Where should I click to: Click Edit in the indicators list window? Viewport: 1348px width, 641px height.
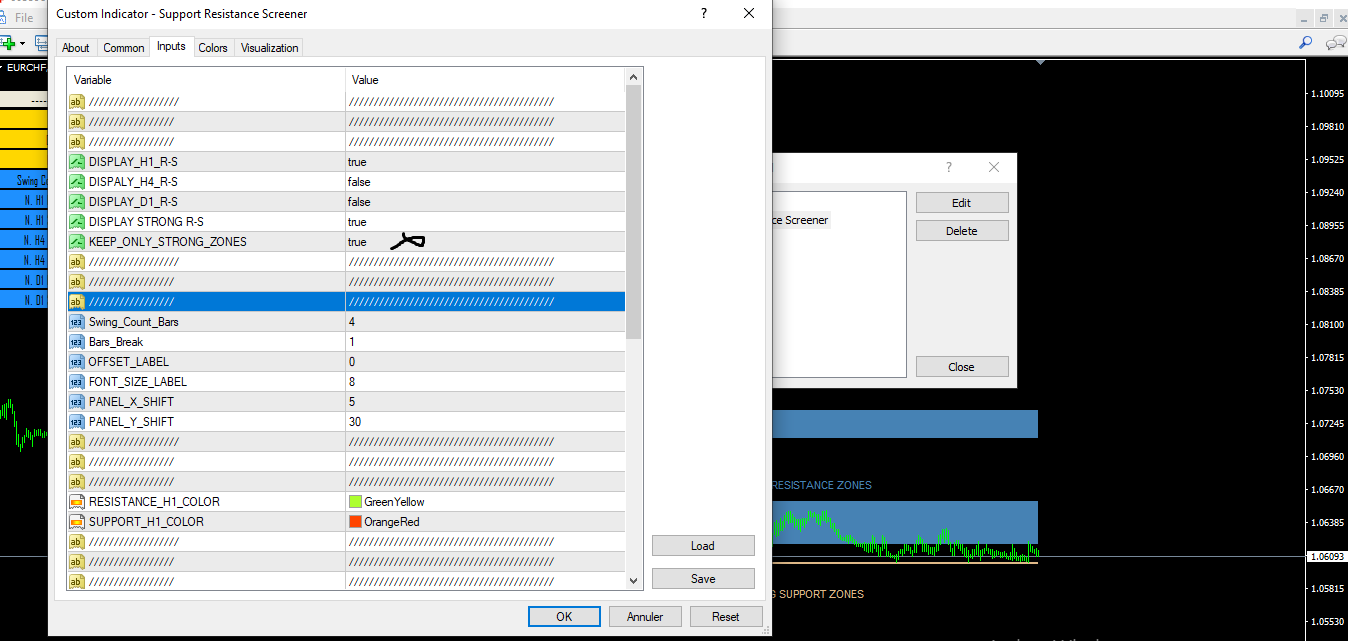click(x=962, y=203)
